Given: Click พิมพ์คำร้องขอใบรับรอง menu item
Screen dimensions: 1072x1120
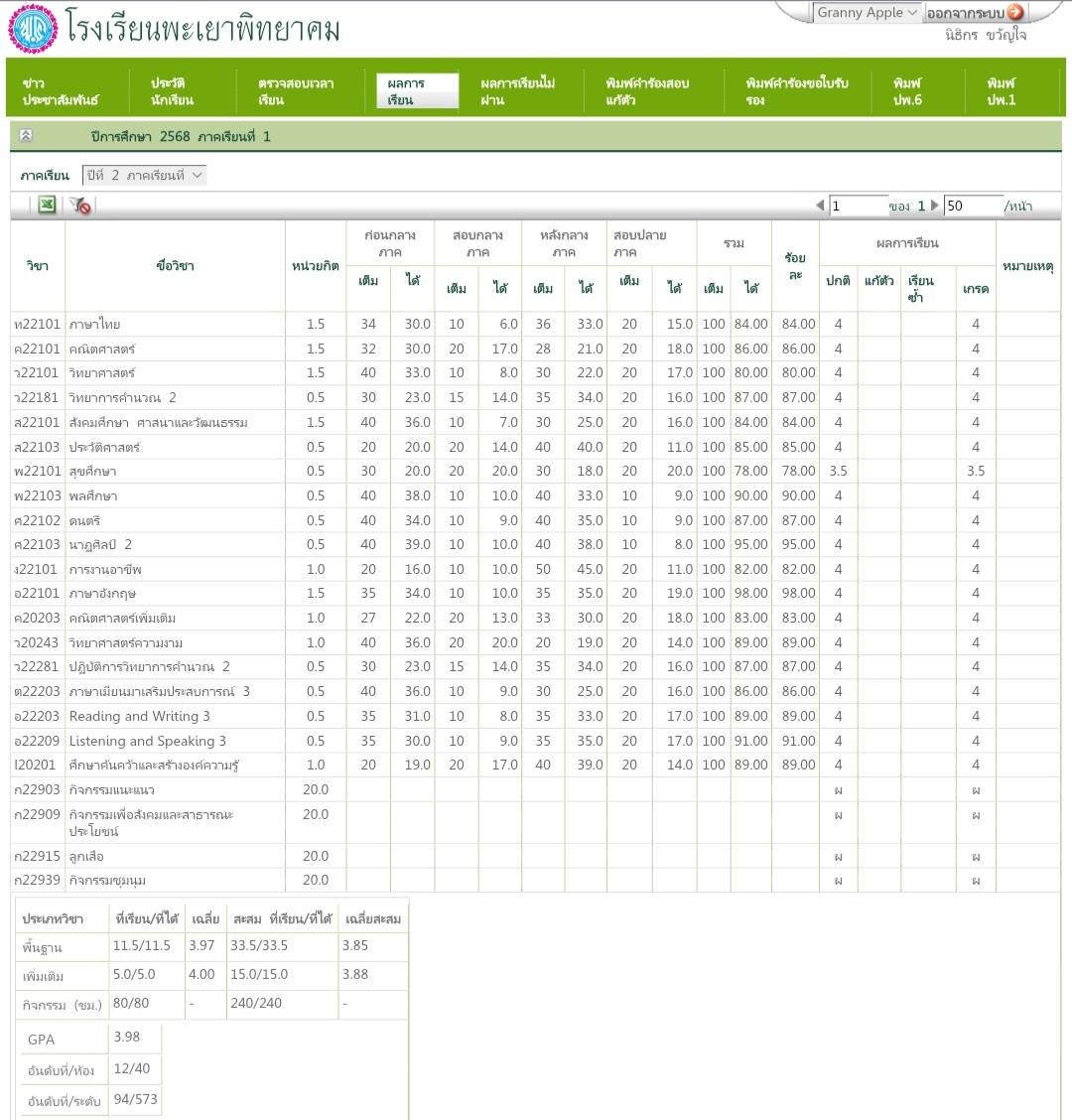Looking at the screenshot, I should click(796, 91).
